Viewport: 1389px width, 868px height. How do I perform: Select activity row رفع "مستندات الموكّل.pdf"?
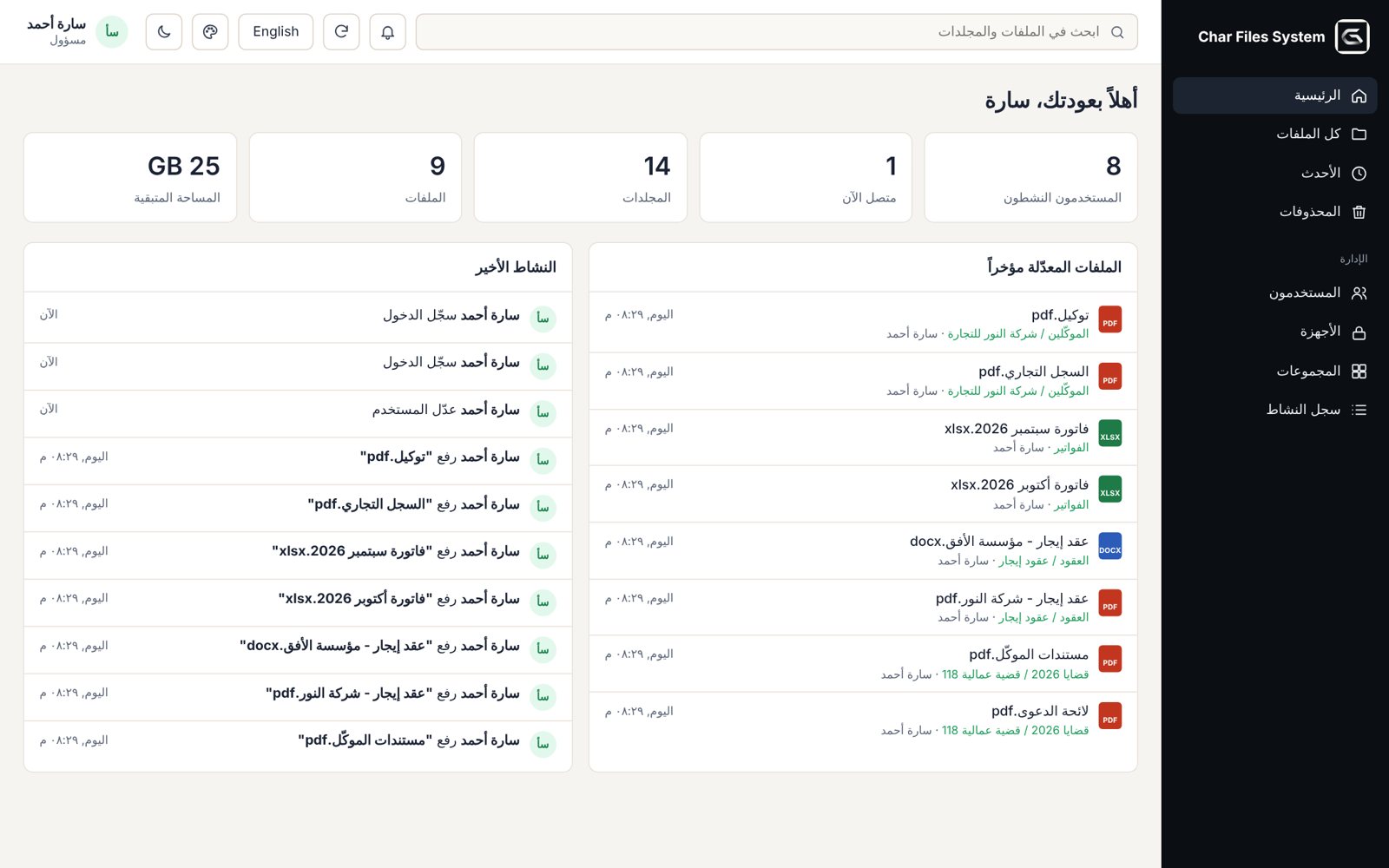click(x=298, y=745)
